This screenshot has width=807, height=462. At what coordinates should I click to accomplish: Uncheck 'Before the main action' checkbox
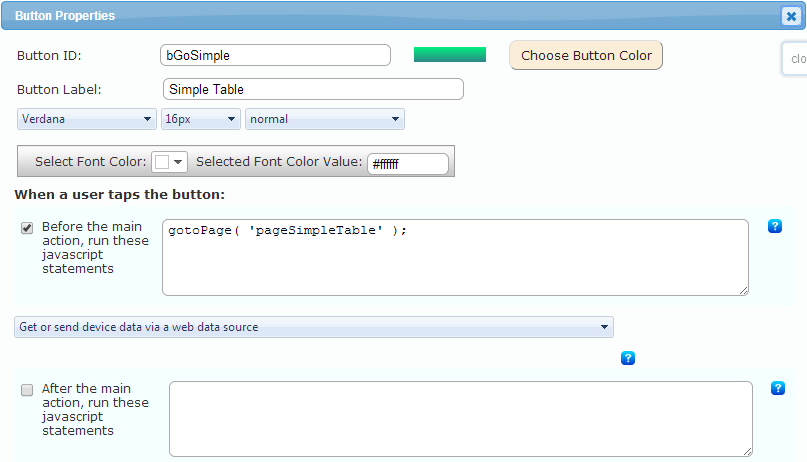click(27, 228)
